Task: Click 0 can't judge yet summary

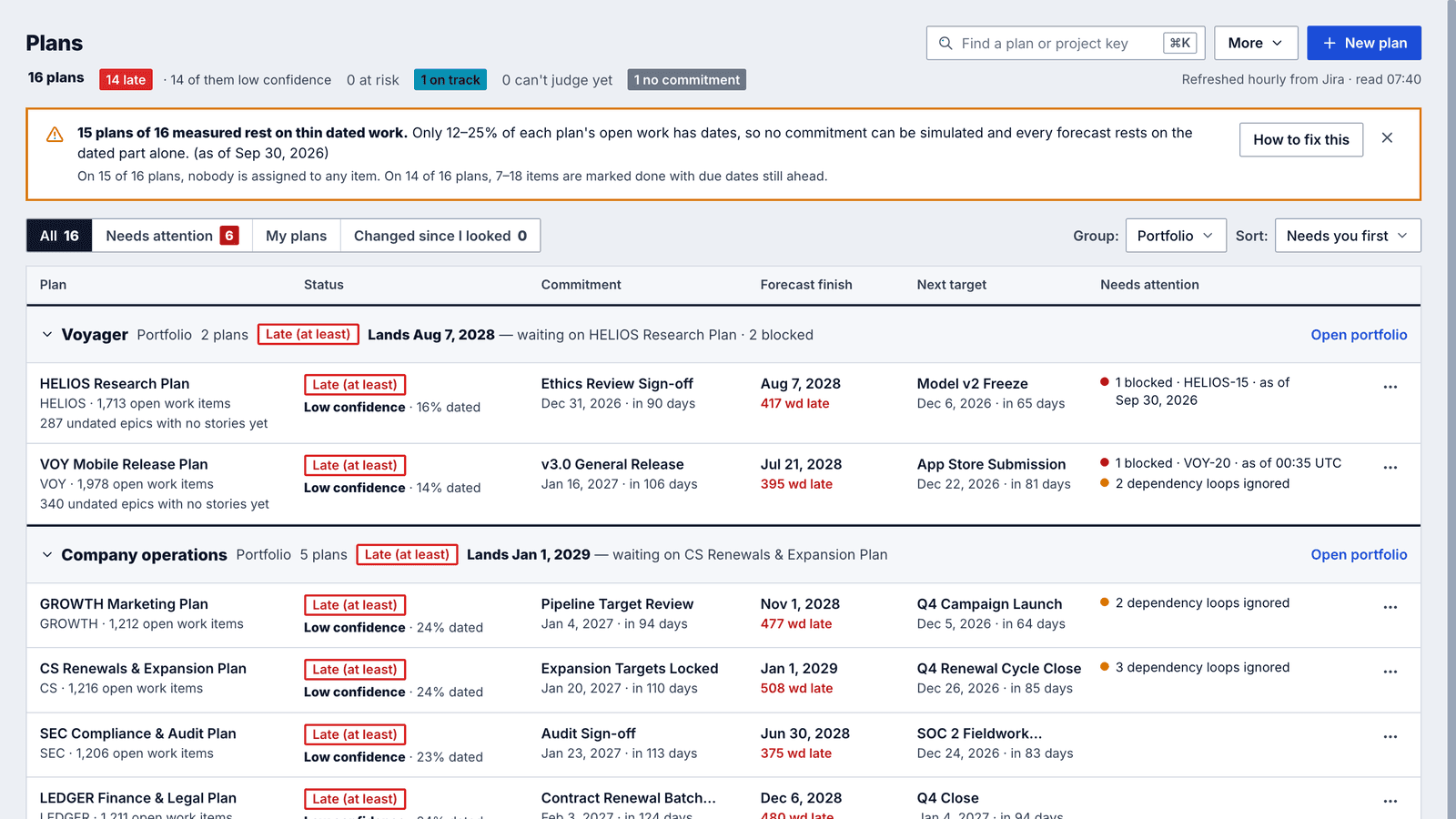Action: point(557,80)
